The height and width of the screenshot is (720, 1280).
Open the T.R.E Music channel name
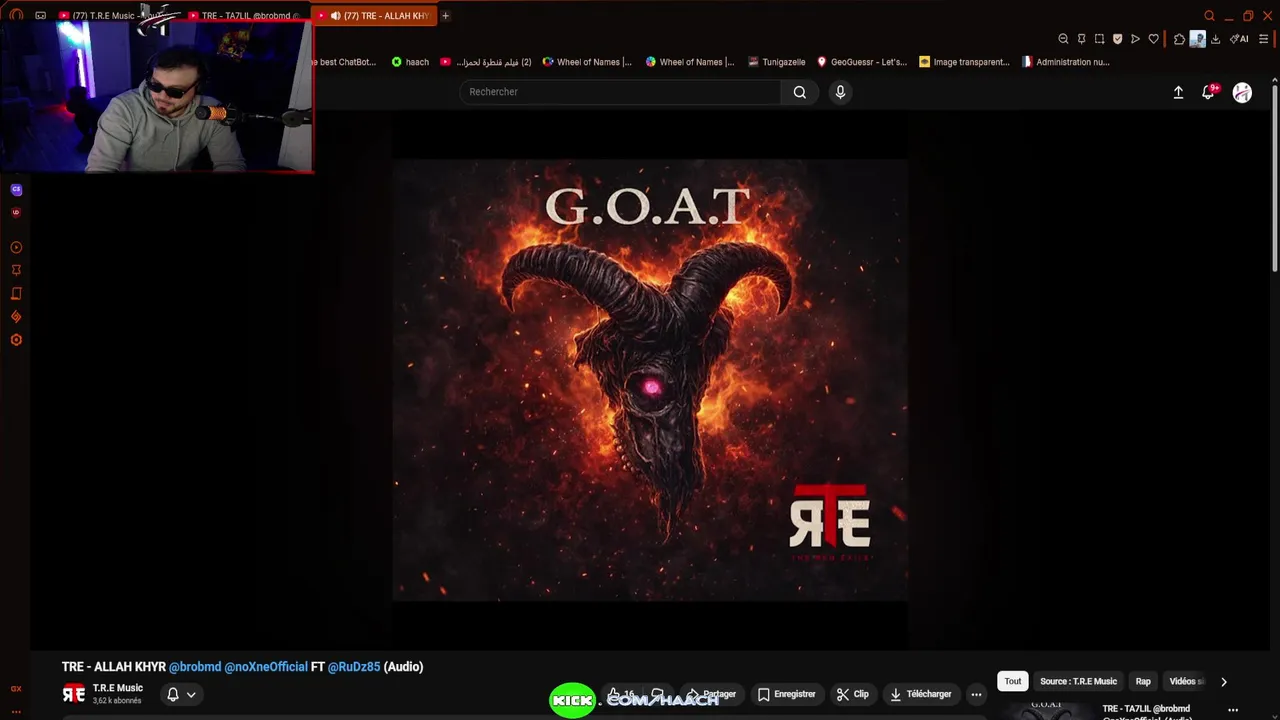[x=118, y=688]
